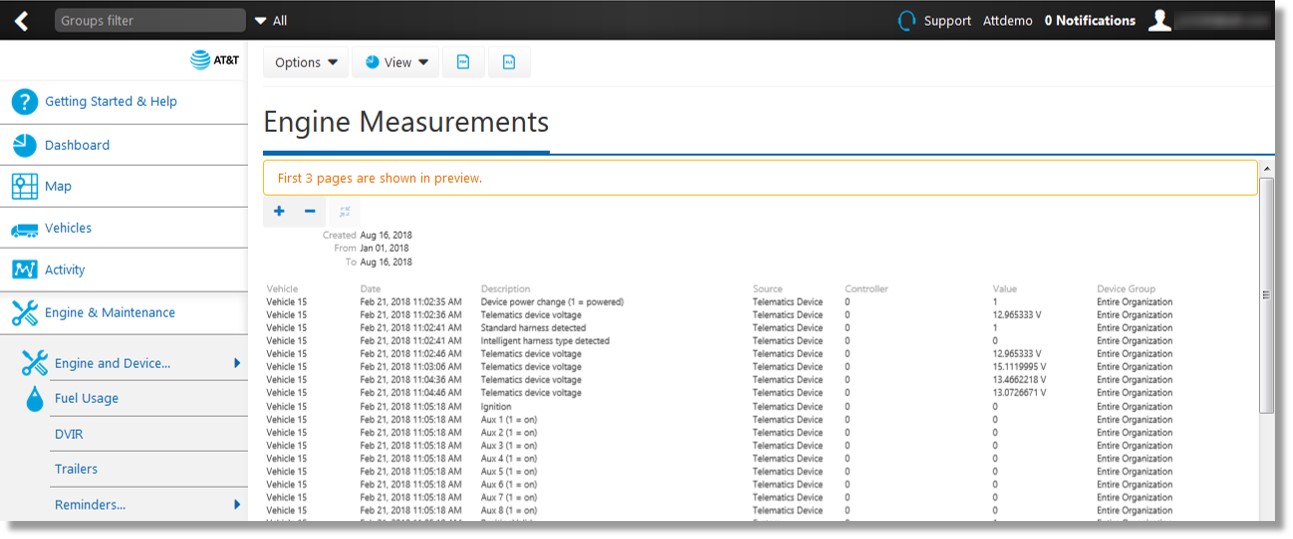
Task: Click the Fuel Usage droplet icon
Action: (x=35, y=399)
